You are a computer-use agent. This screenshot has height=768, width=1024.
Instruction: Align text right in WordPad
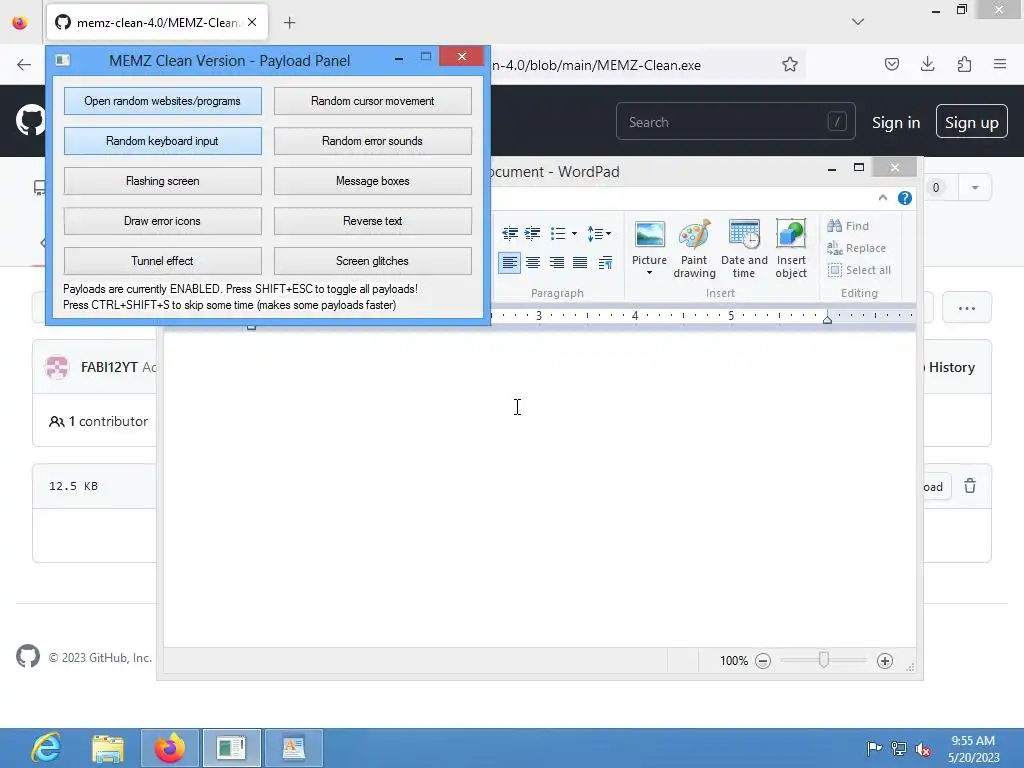pyautogui.click(x=556, y=263)
